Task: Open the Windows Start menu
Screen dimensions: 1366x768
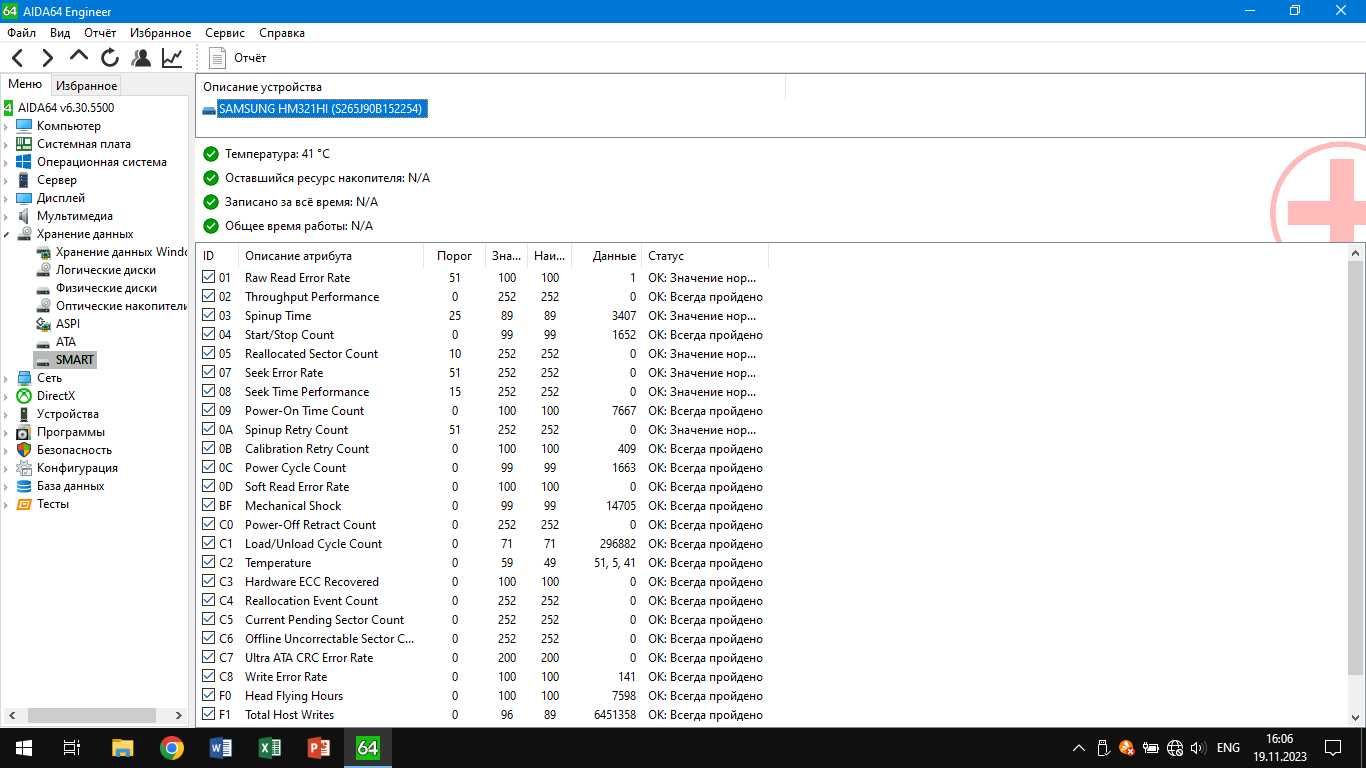Action: (24, 748)
